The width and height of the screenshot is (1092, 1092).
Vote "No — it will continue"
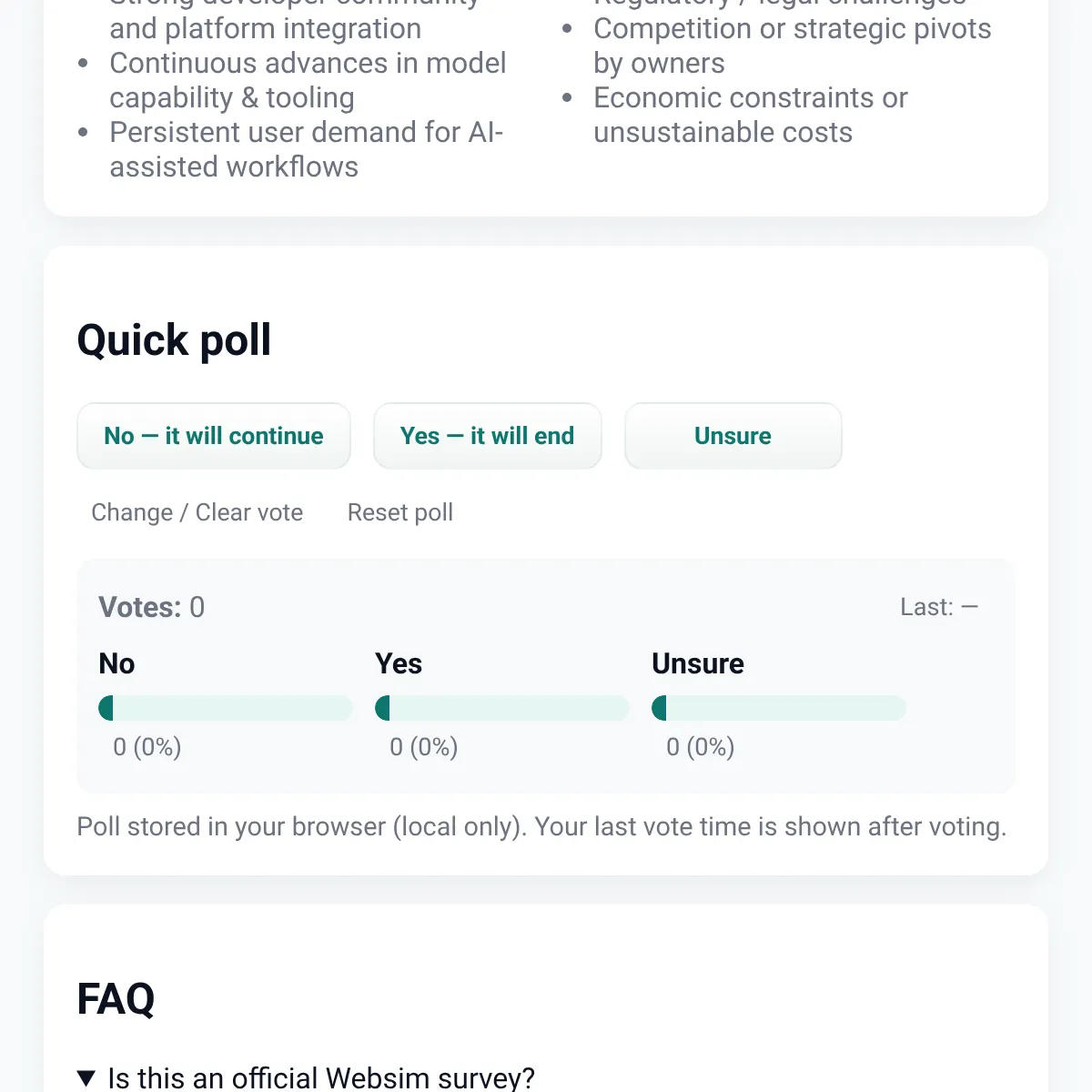click(214, 436)
